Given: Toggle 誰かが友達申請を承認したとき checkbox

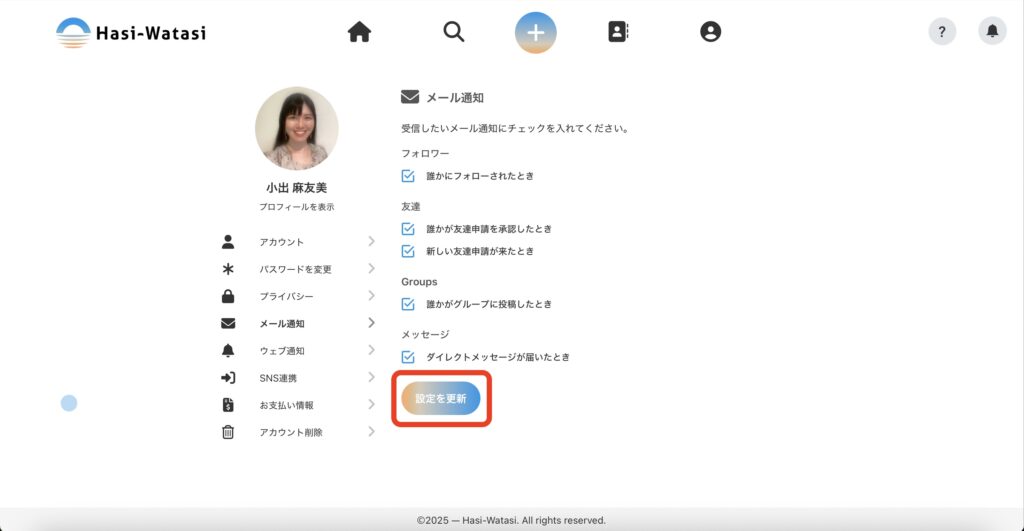Looking at the screenshot, I should [408, 229].
